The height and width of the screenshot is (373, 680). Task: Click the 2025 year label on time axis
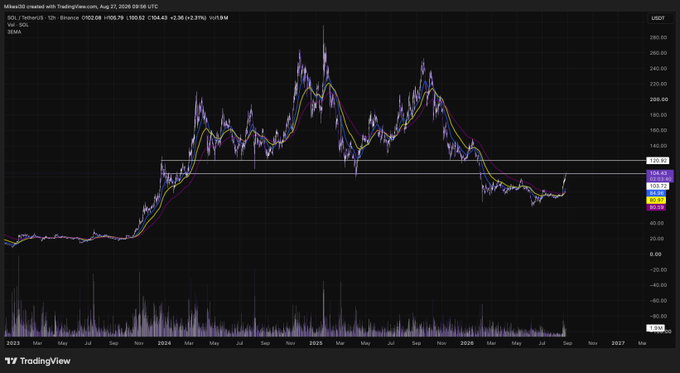pos(316,343)
